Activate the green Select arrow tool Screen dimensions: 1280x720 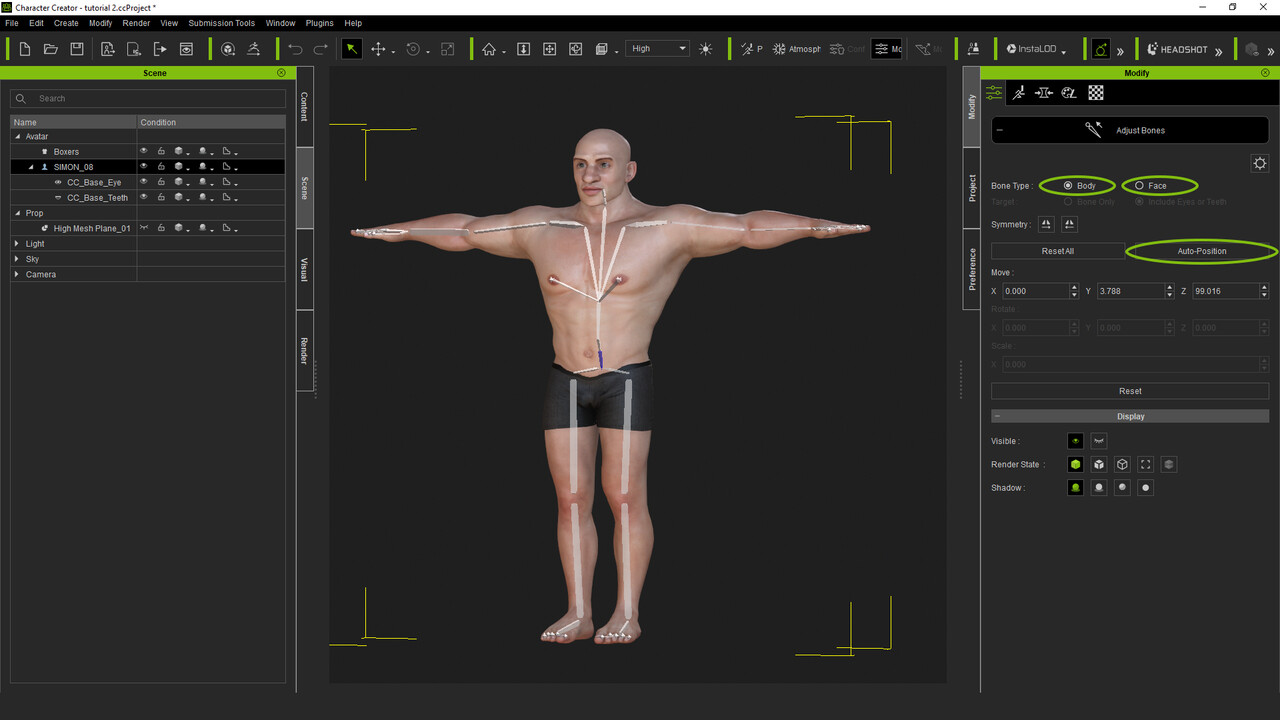[352, 49]
